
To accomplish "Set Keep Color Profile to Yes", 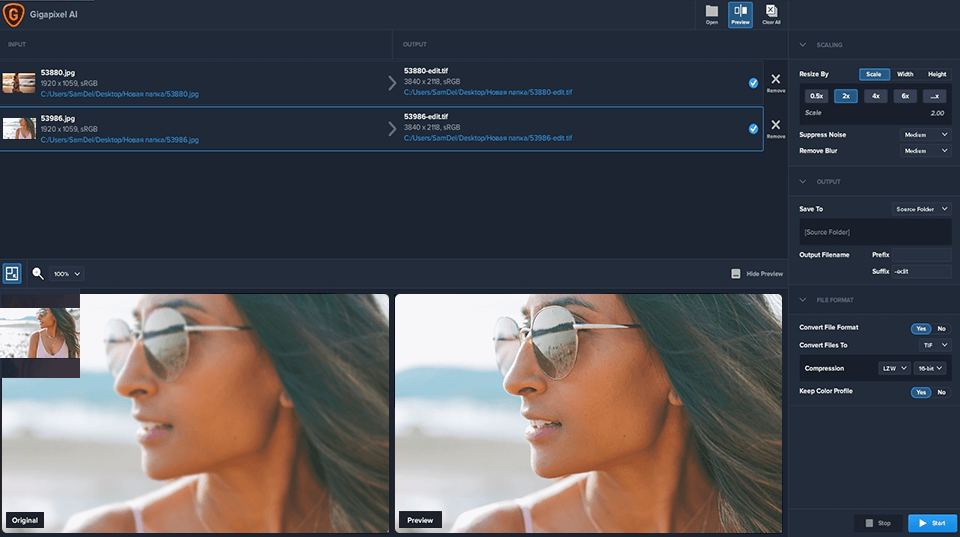I will pyautogui.click(x=921, y=392).
